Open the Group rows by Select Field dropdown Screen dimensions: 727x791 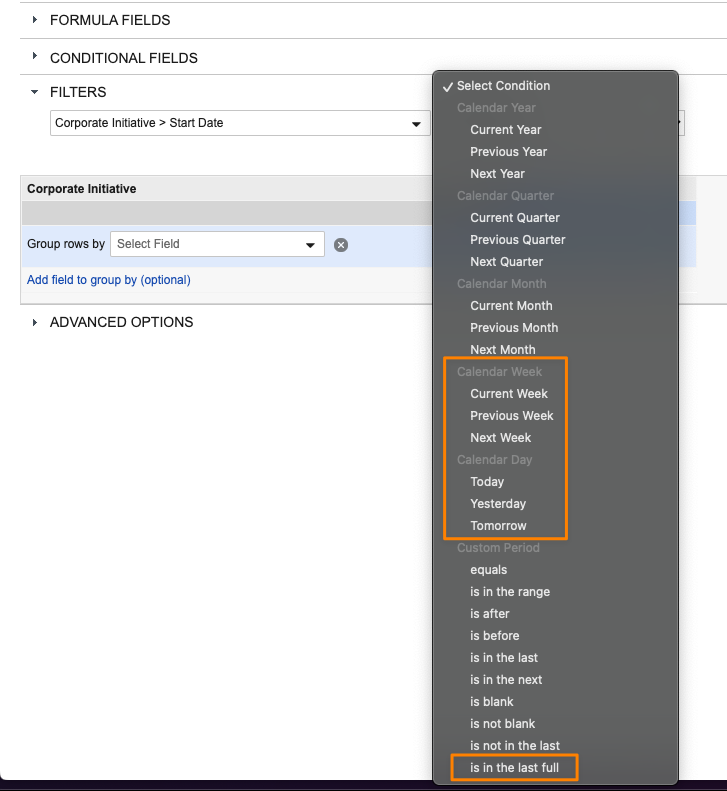click(217, 244)
